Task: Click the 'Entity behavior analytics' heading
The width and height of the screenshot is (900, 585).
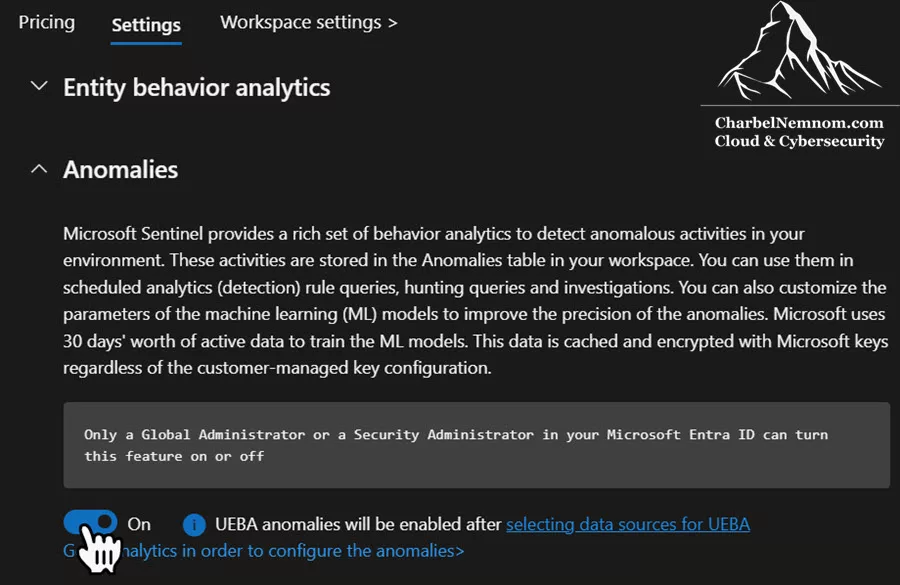Action: (x=197, y=88)
